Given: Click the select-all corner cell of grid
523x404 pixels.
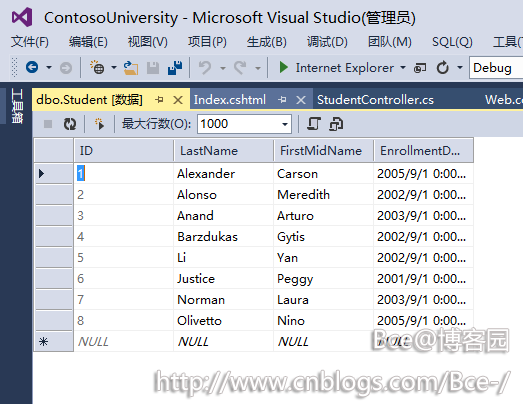Looking at the screenshot, I should [x=54, y=151].
